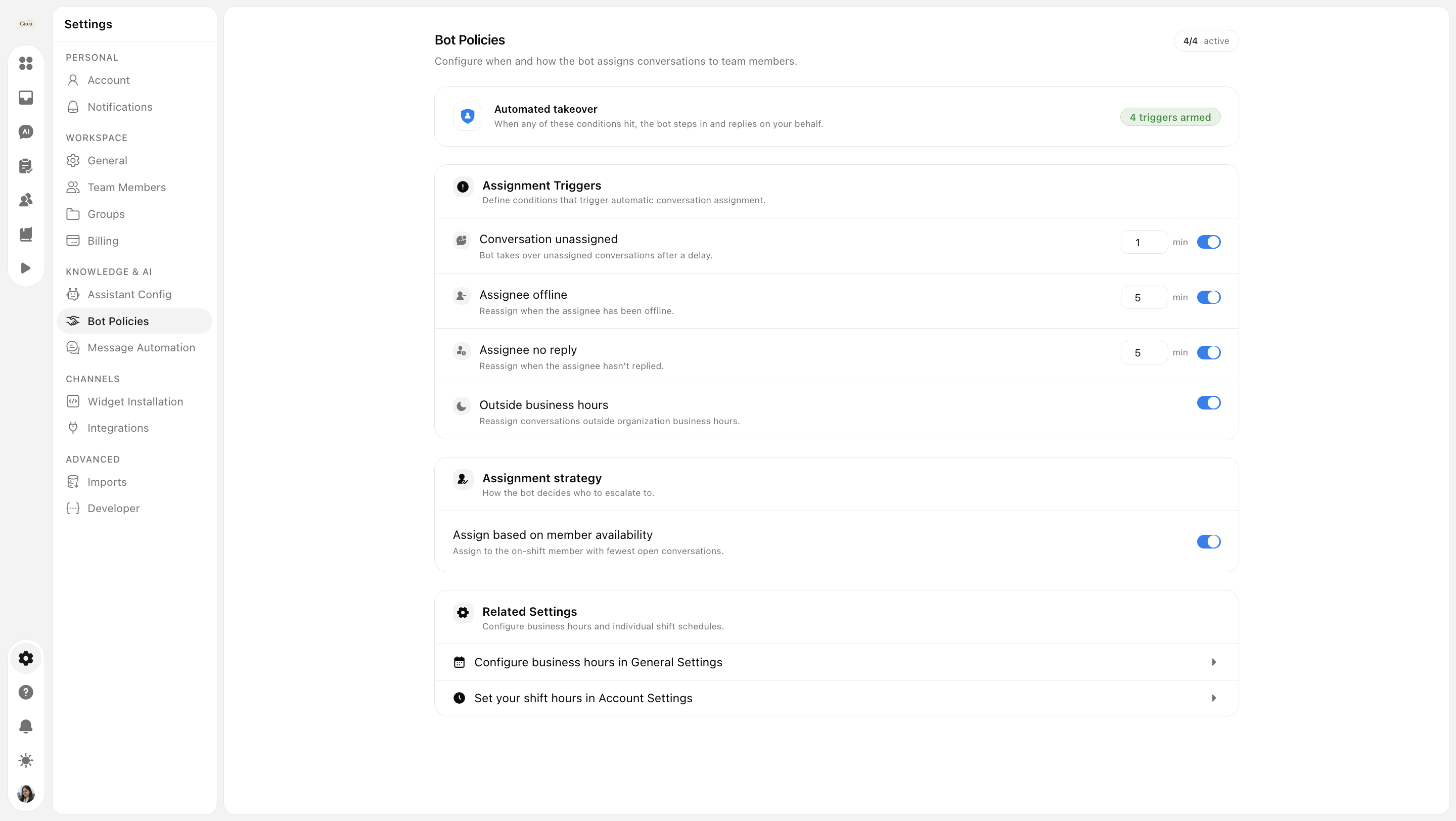The width and height of the screenshot is (1456, 821).
Task: Expand Set your shift hours arrow
Action: [x=1213, y=698]
